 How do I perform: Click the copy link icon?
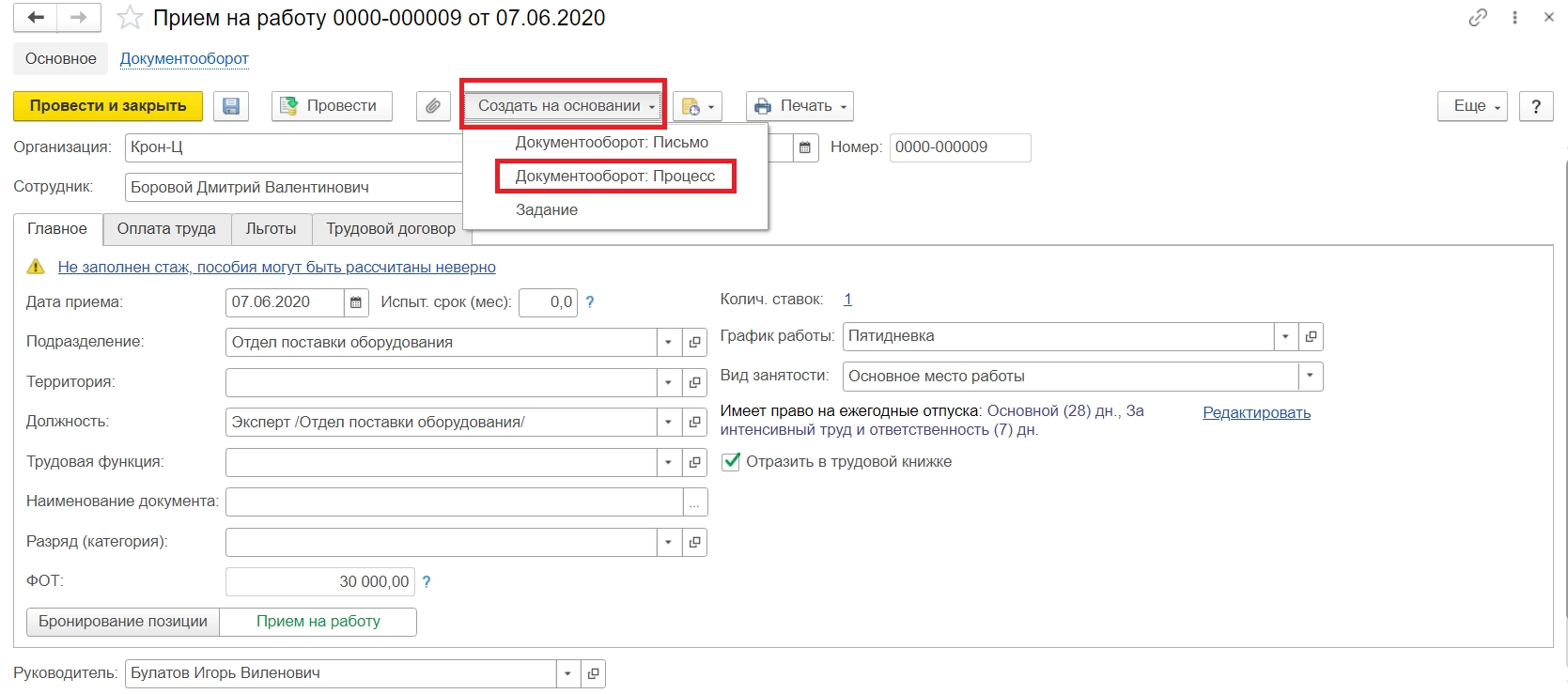(x=1478, y=18)
